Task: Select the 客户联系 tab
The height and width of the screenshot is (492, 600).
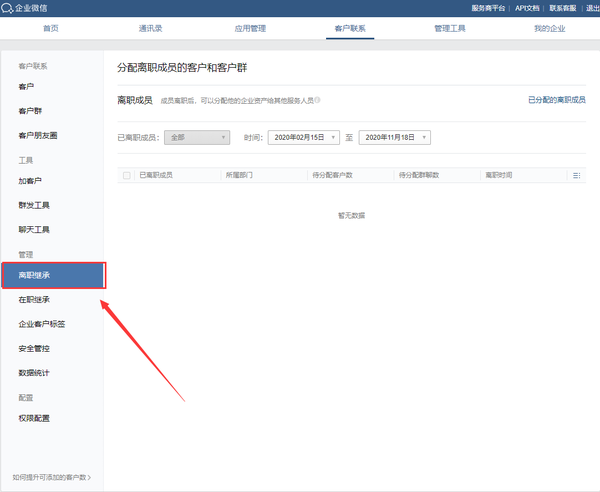Action: [350, 28]
